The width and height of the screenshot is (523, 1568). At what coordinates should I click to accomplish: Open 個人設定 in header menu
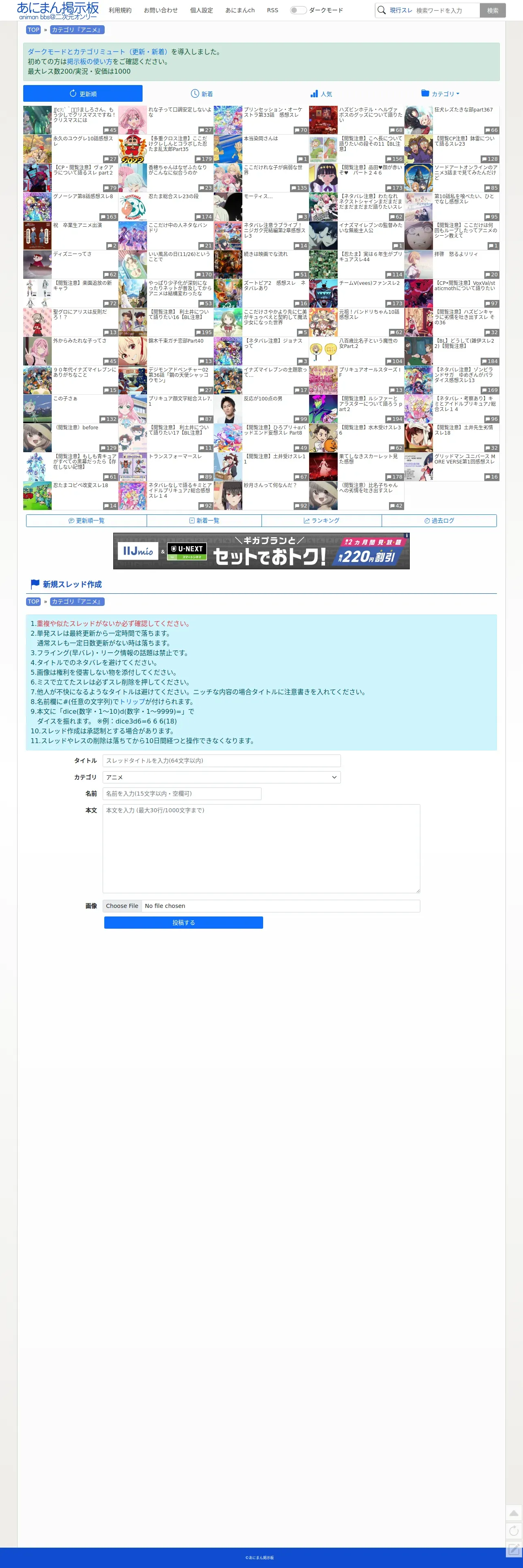[201, 10]
